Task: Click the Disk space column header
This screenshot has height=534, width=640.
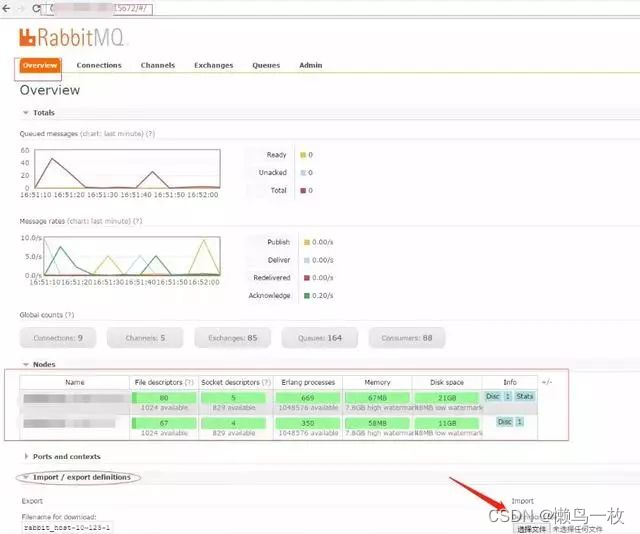Action: pyautogui.click(x=447, y=383)
